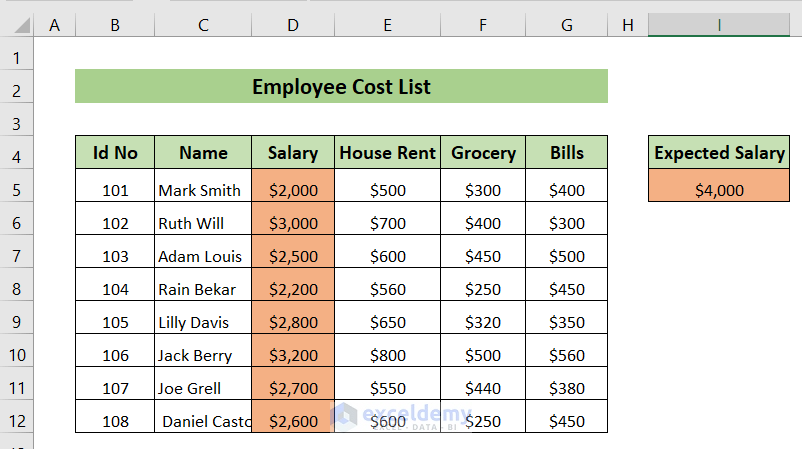Click the Id No header cell
802x449 pixels.
point(115,153)
